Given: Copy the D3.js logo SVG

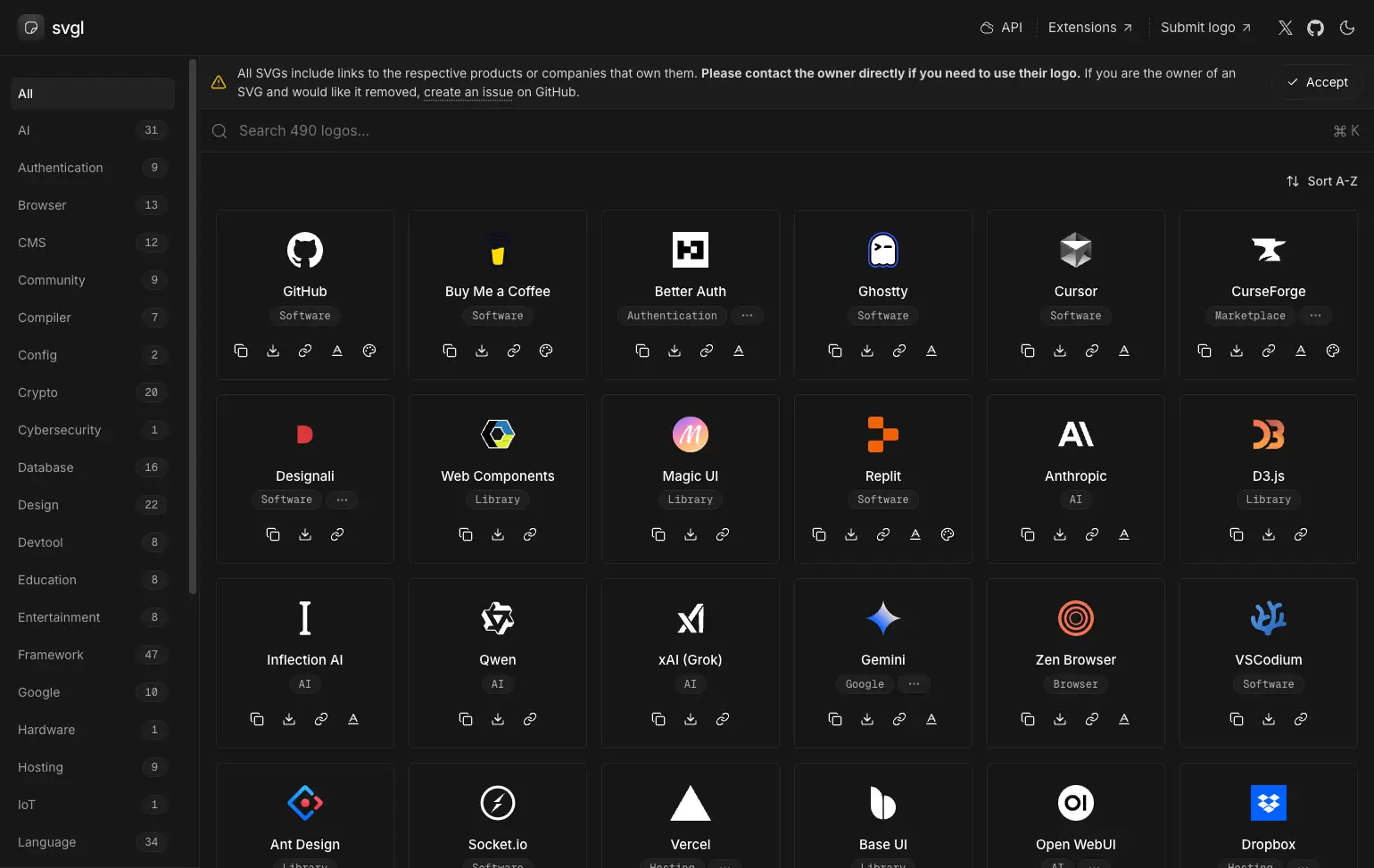Looking at the screenshot, I should coord(1237,534).
